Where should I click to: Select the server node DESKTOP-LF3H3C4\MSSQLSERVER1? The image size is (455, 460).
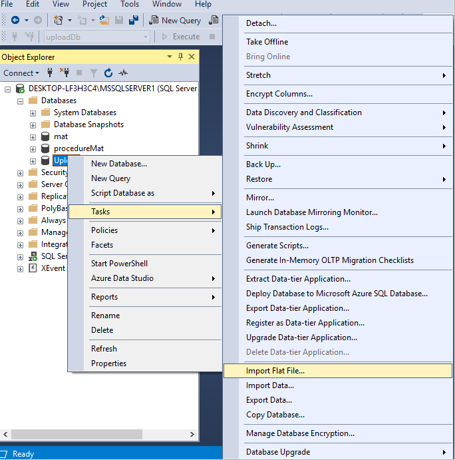112,88
